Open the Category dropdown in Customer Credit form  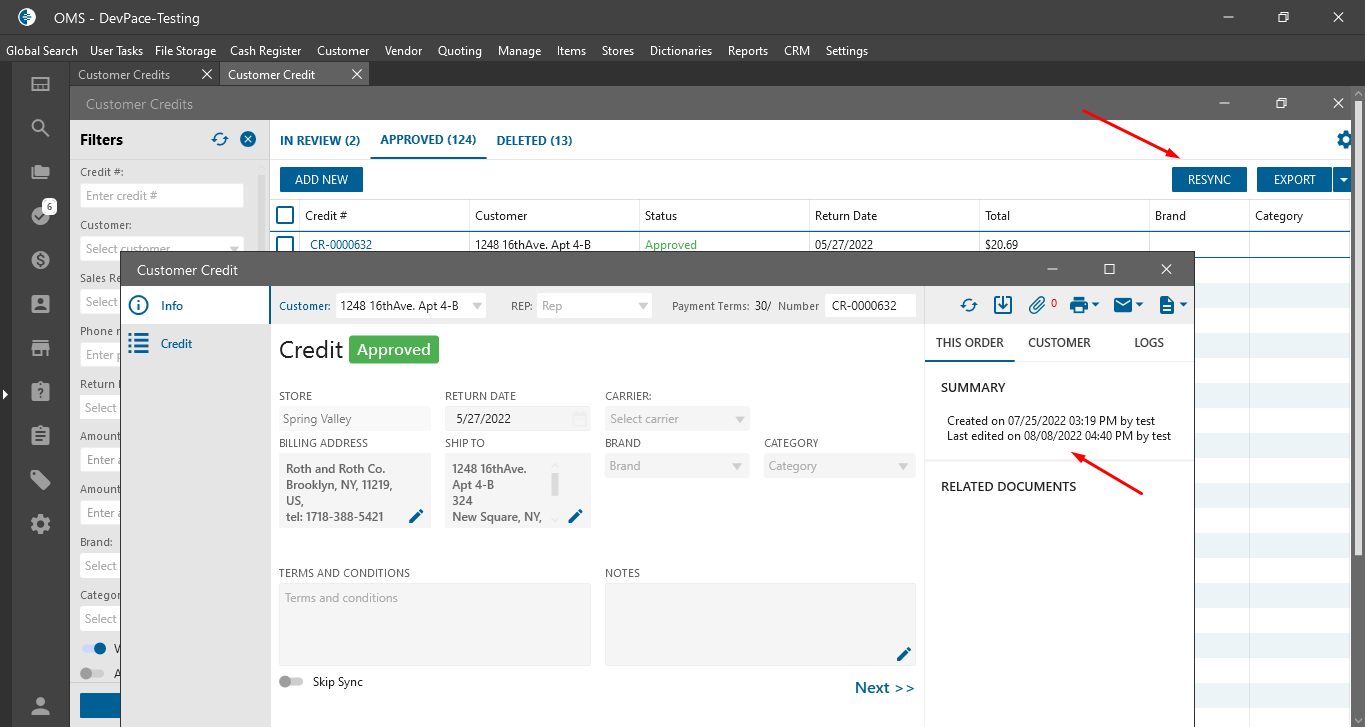[x=840, y=466]
